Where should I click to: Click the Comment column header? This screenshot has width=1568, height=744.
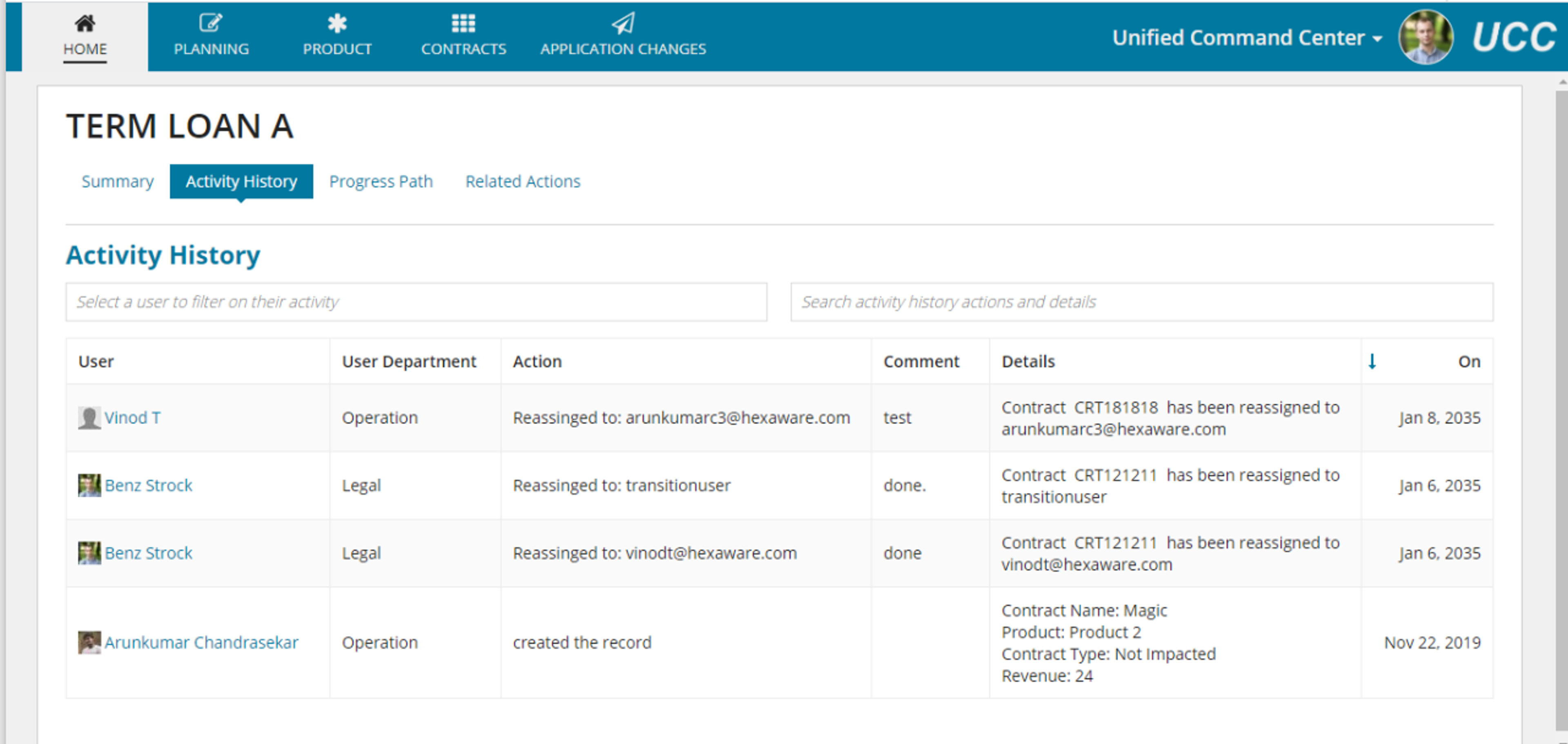(921, 361)
